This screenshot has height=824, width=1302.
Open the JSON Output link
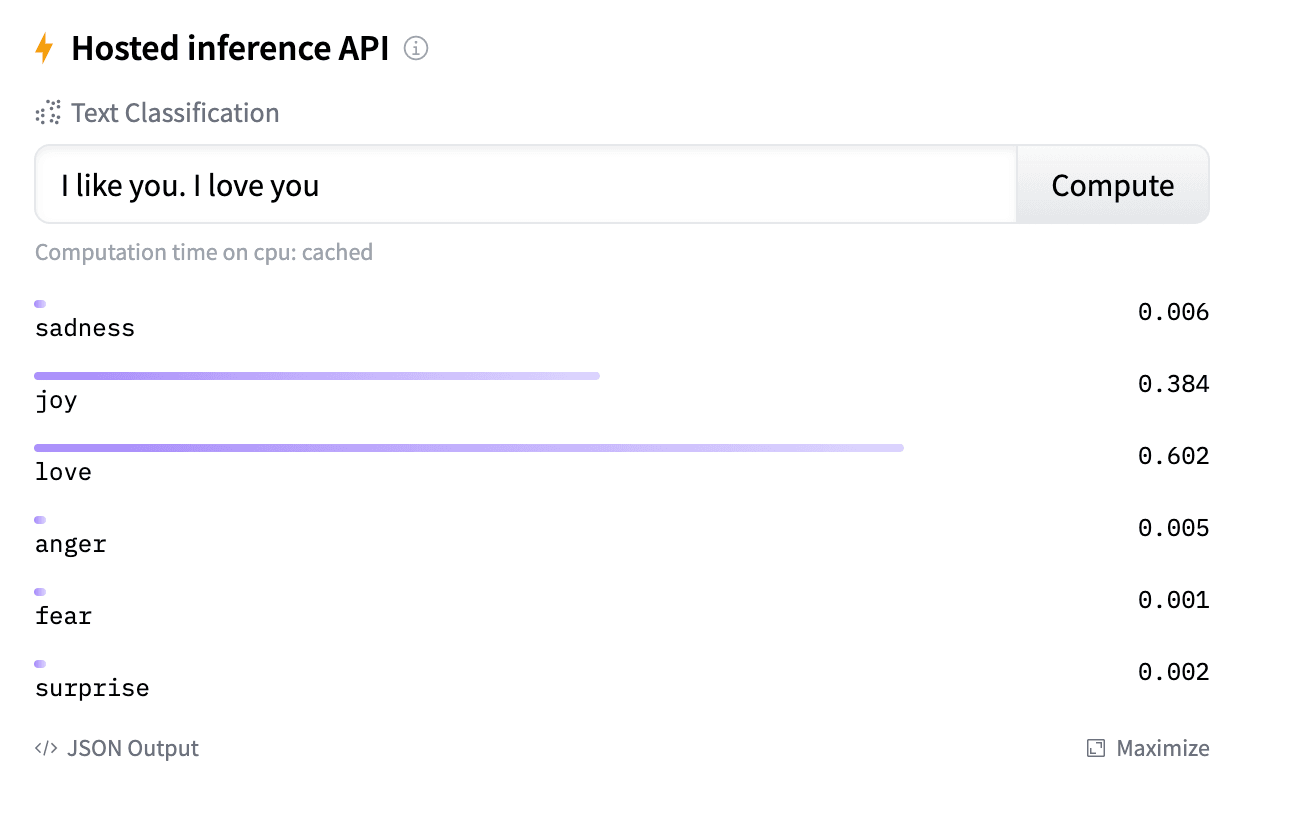point(117,748)
